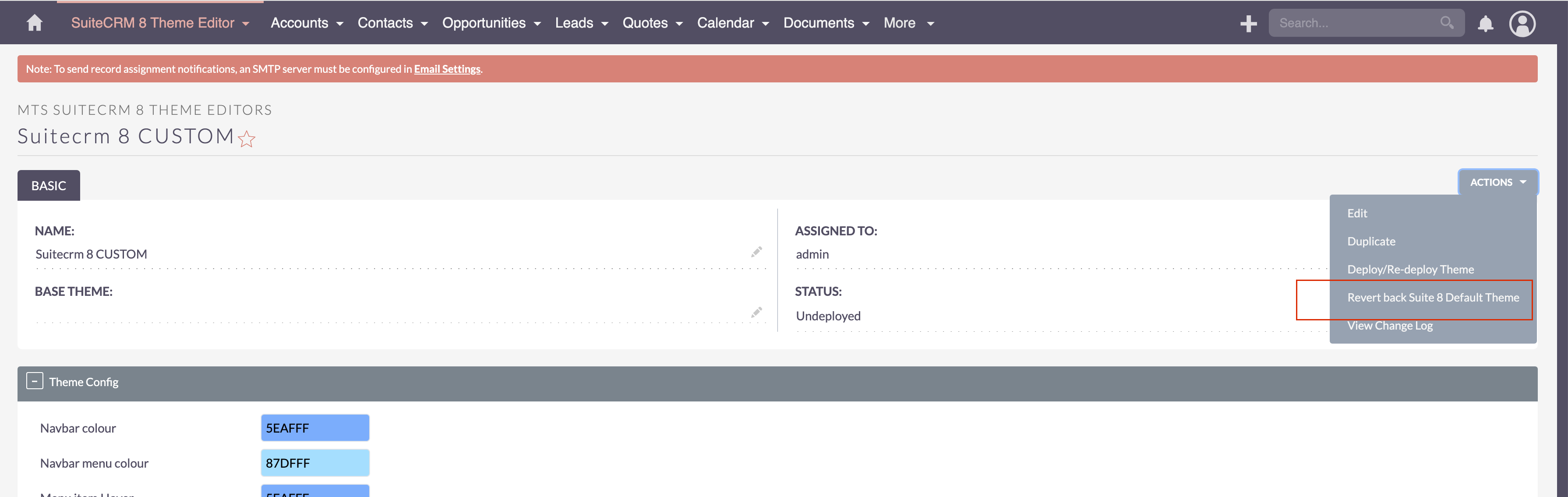This screenshot has height=497, width=1568.
Task: Edit Name field pencil icon
Action: 756,252
